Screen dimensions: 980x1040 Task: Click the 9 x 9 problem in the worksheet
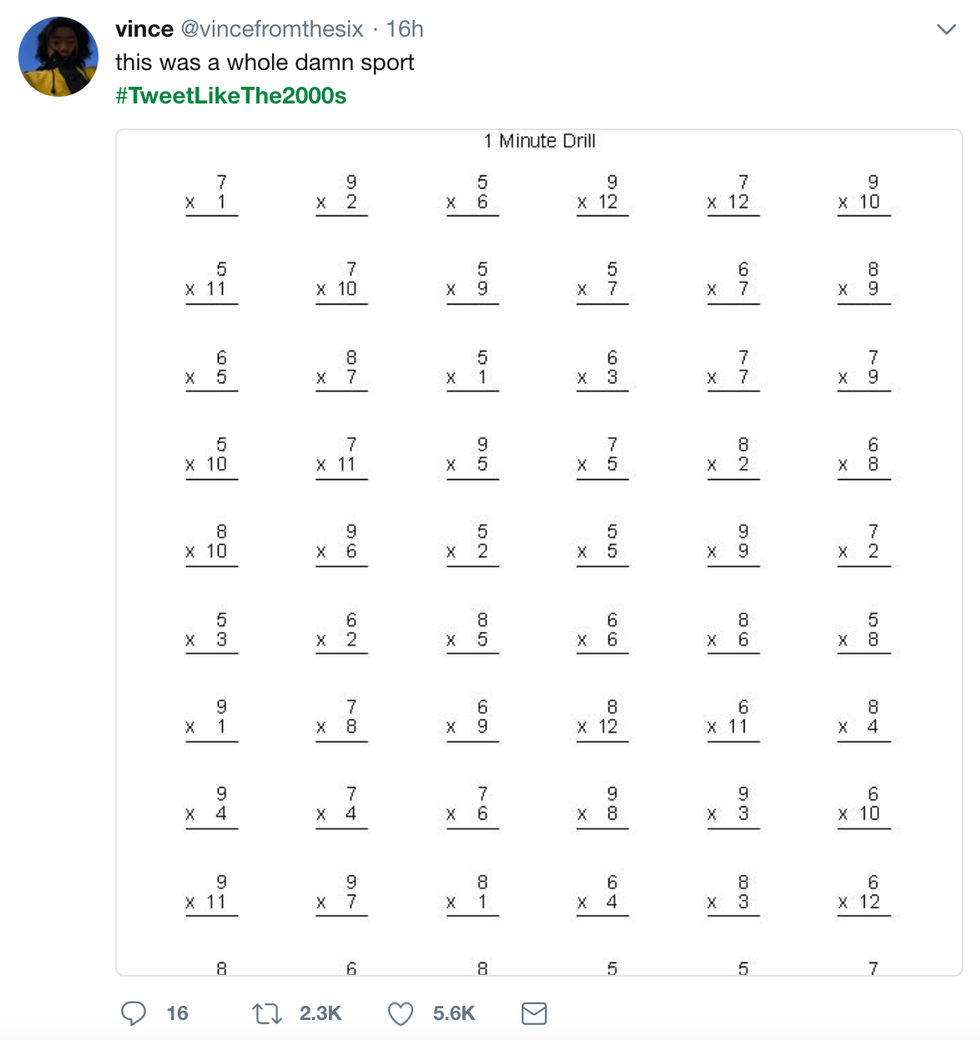tap(733, 542)
